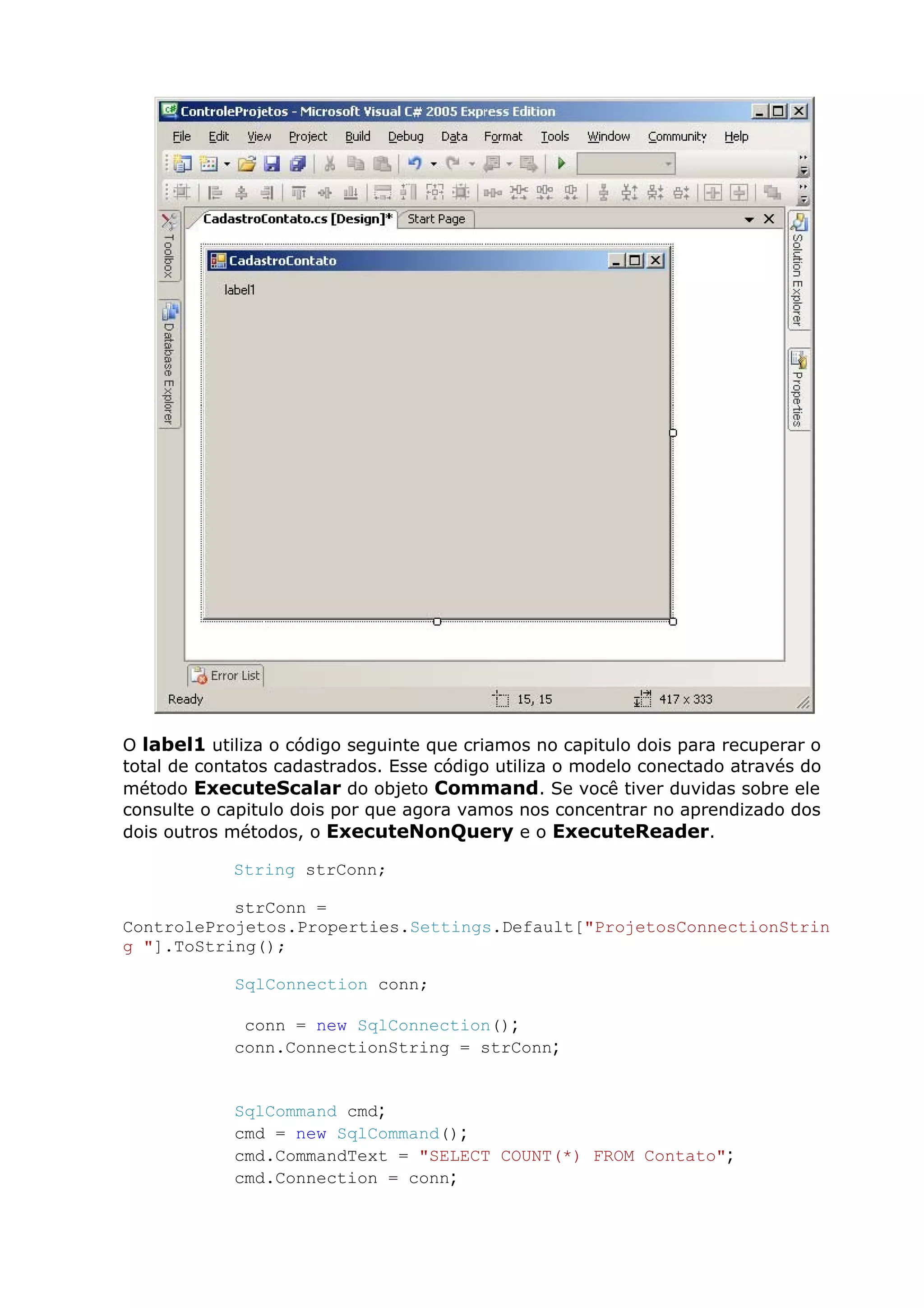Click Increase Horizontal Spacing icon

point(519,193)
